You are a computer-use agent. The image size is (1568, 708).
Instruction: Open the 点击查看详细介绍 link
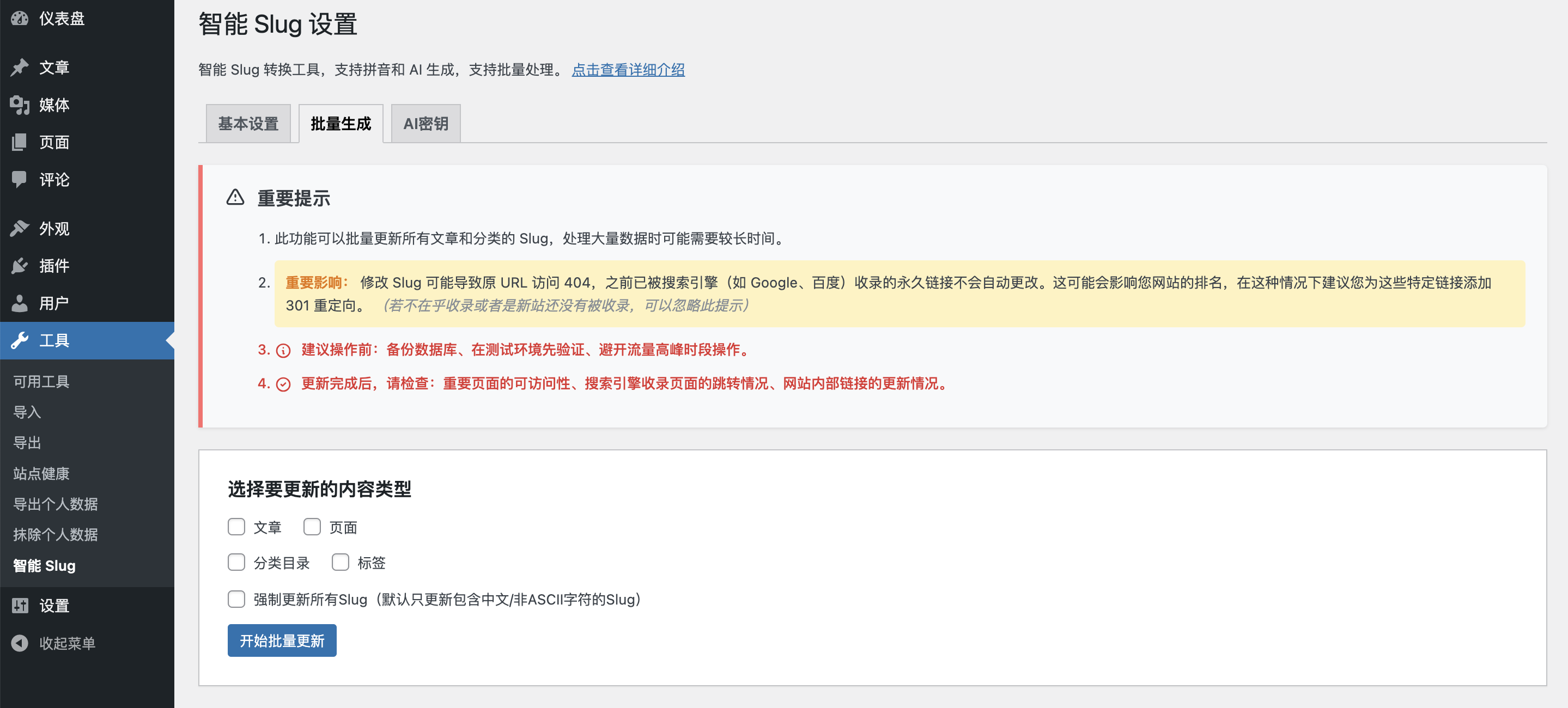pyautogui.click(x=628, y=70)
